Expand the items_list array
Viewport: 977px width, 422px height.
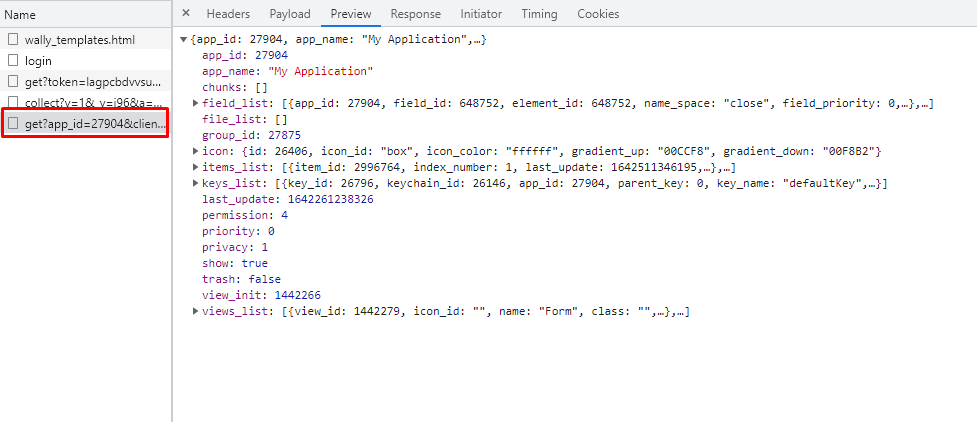pos(195,167)
